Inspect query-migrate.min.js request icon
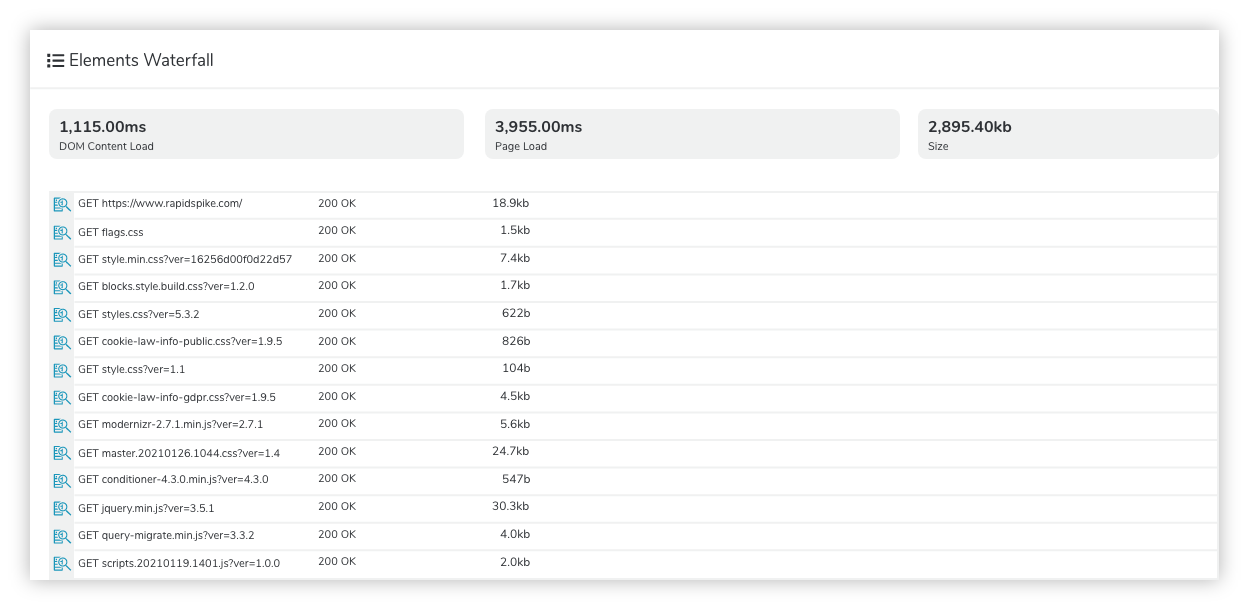 click(x=62, y=535)
